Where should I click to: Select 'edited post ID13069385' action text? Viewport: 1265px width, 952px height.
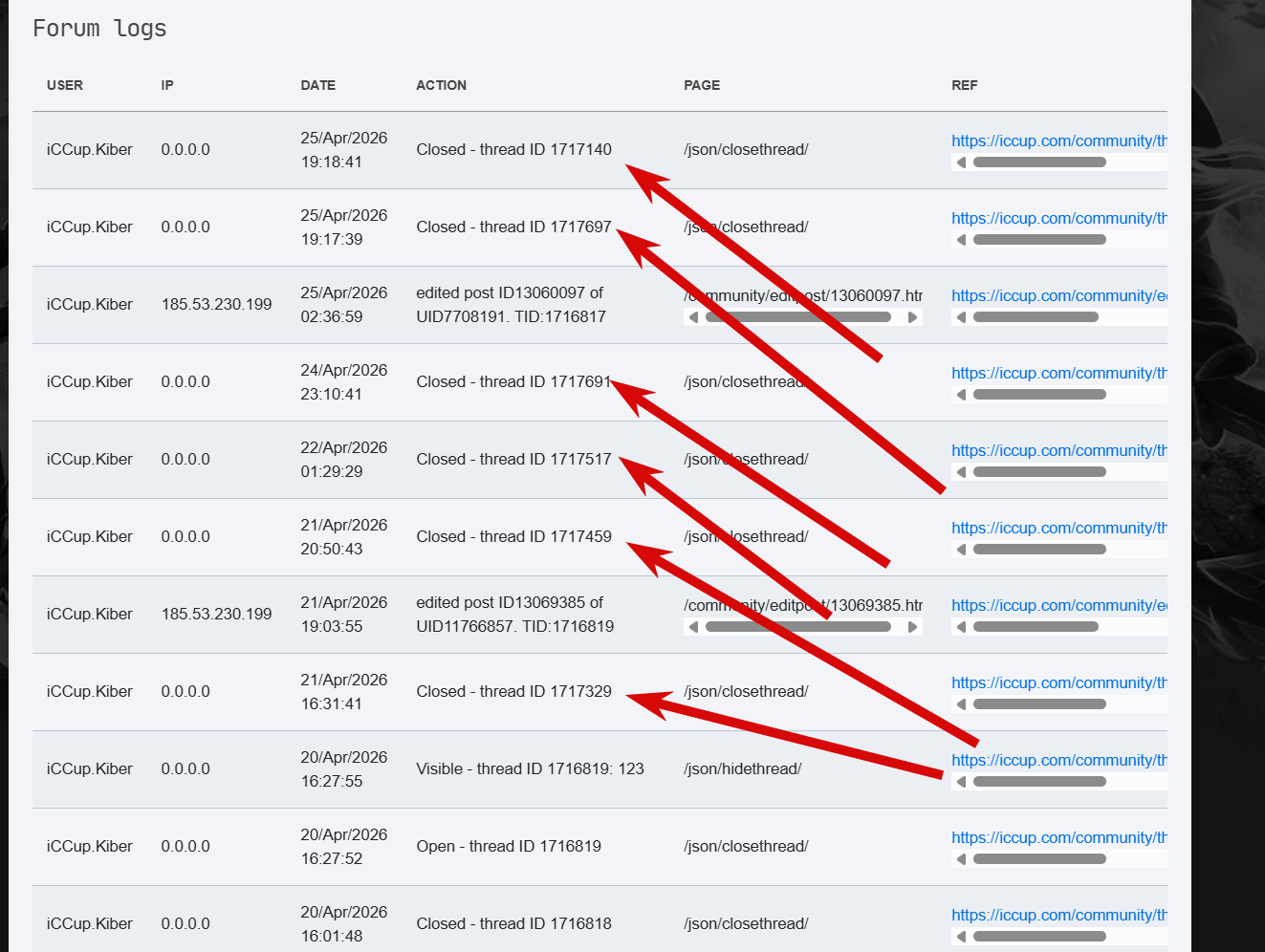515,615
